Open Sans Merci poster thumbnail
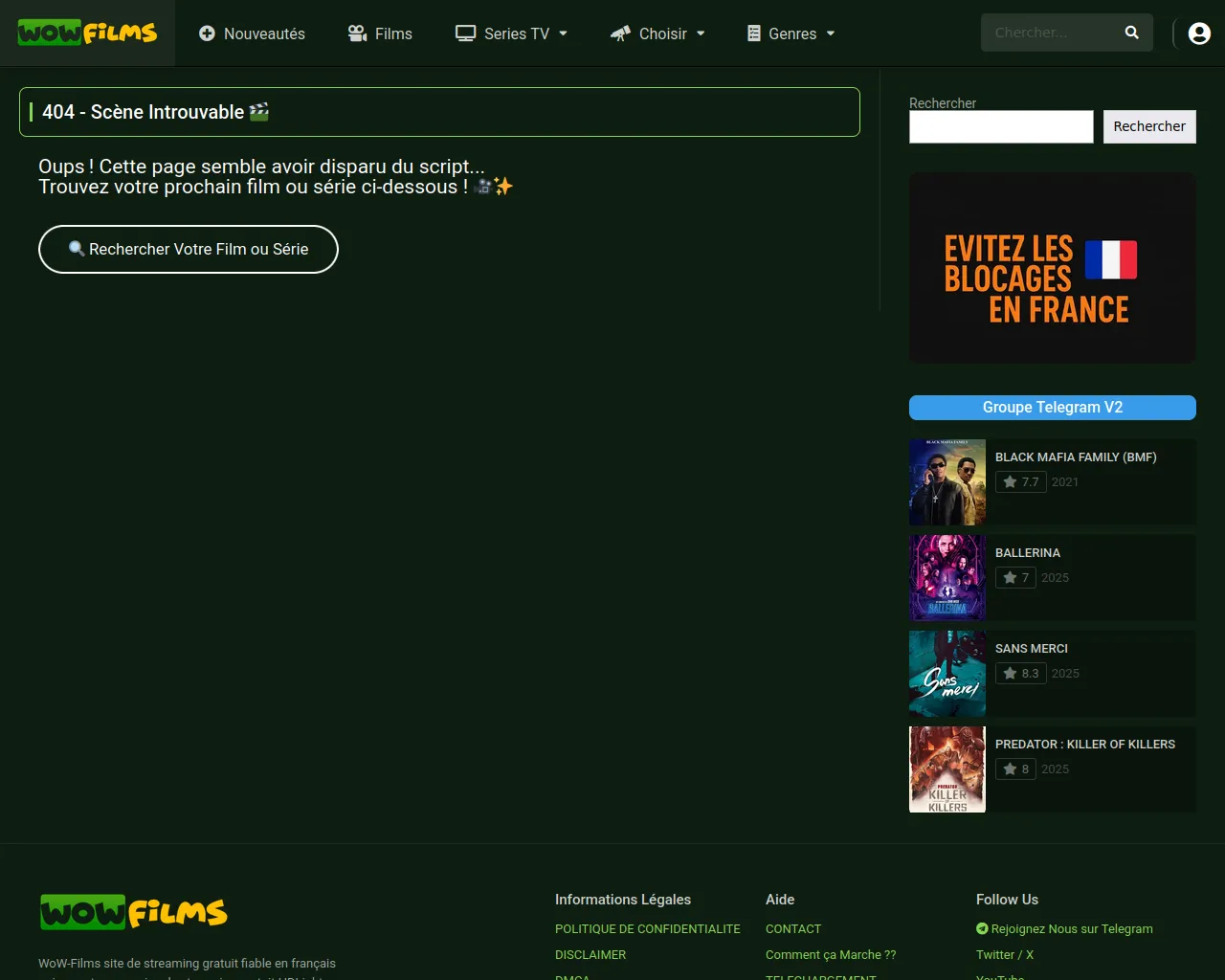The height and width of the screenshot is (980, 1225). (x=947, y=674)
